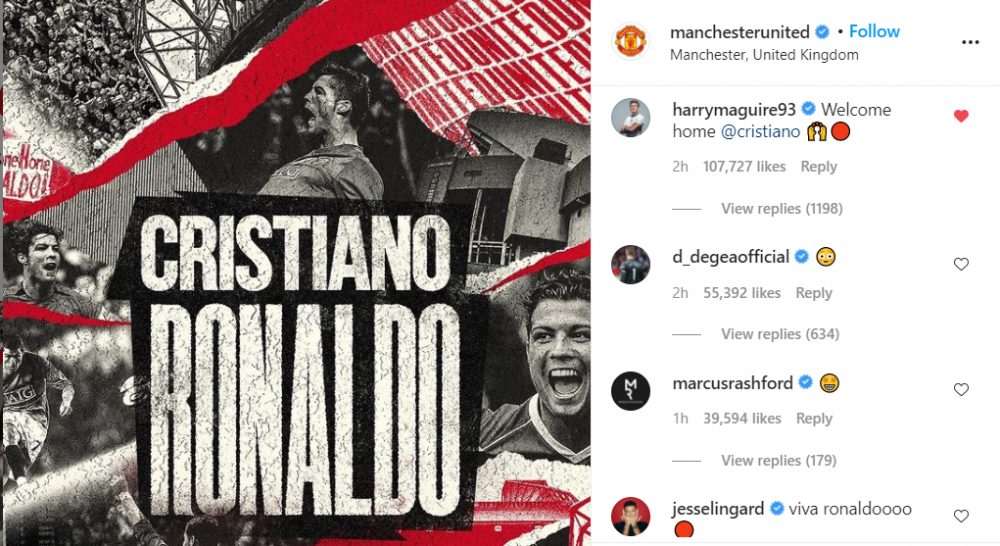Expand View replies (634)

pyautogui.click(x=780, y=334)
